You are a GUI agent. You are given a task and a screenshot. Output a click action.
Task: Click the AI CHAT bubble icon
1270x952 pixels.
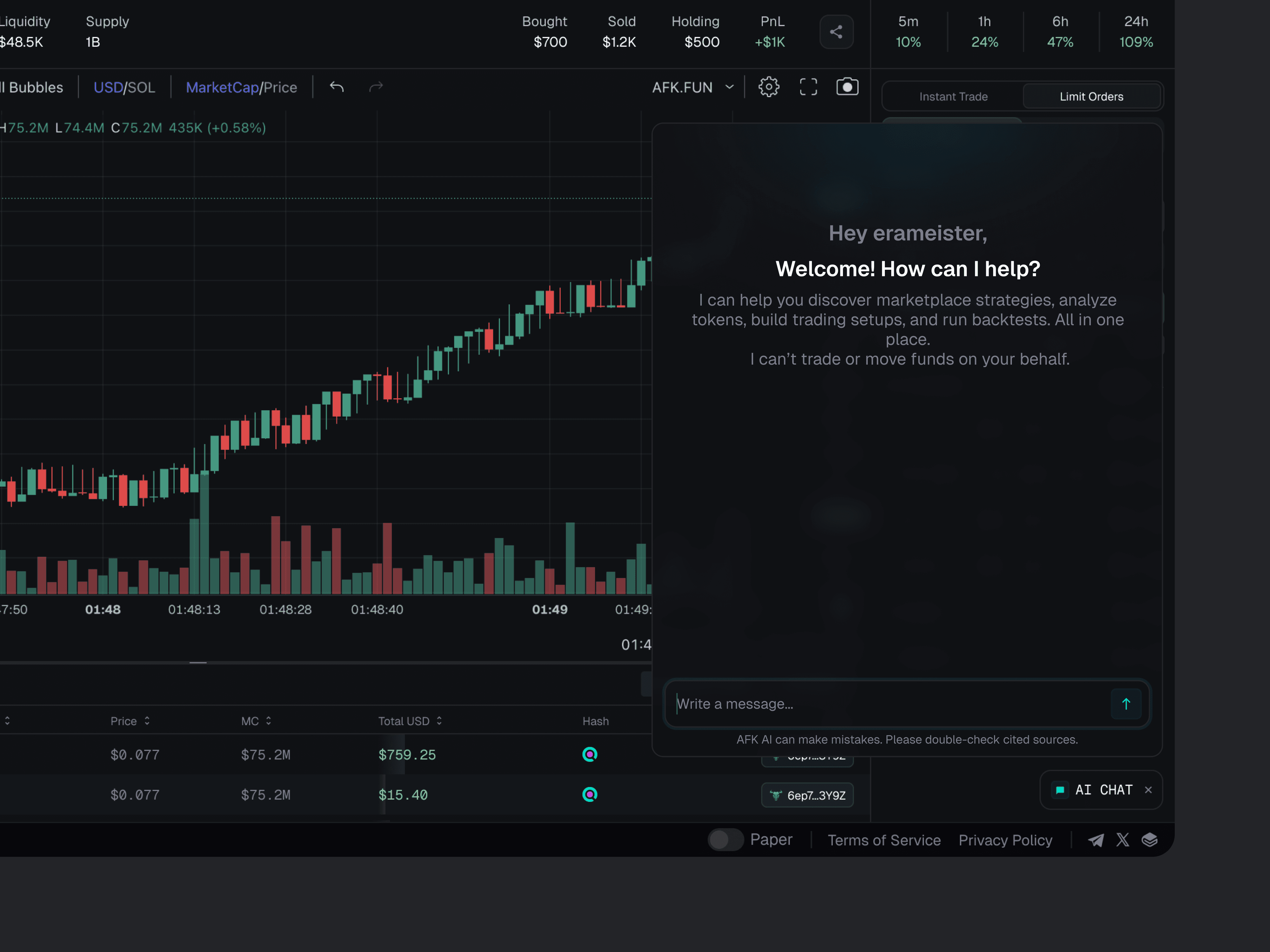click(1060, 790)
